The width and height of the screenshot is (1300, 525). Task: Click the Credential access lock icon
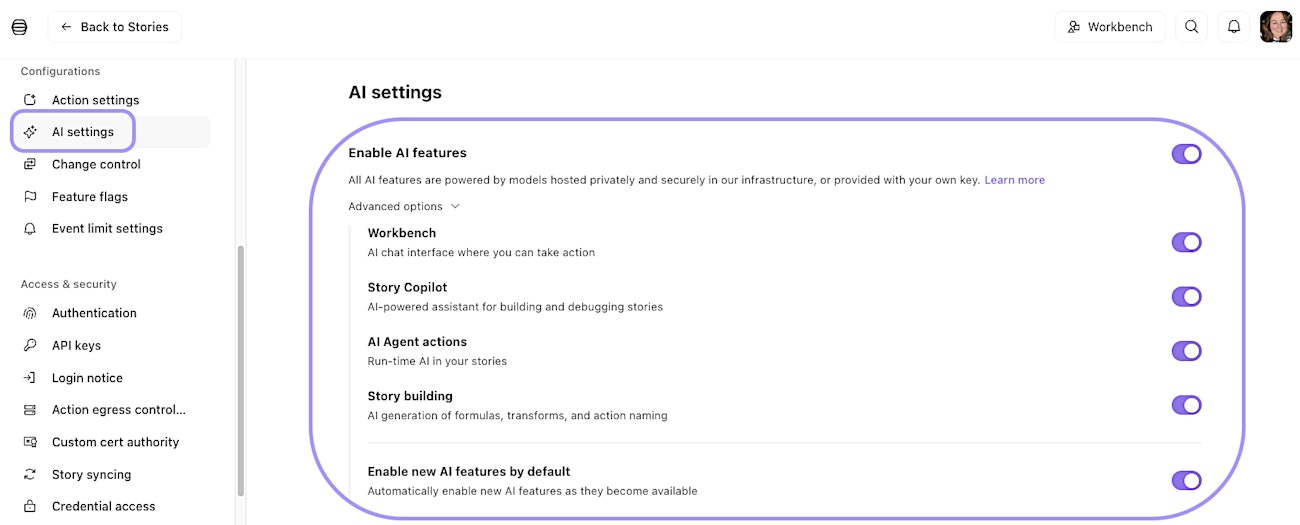[30, 506]
